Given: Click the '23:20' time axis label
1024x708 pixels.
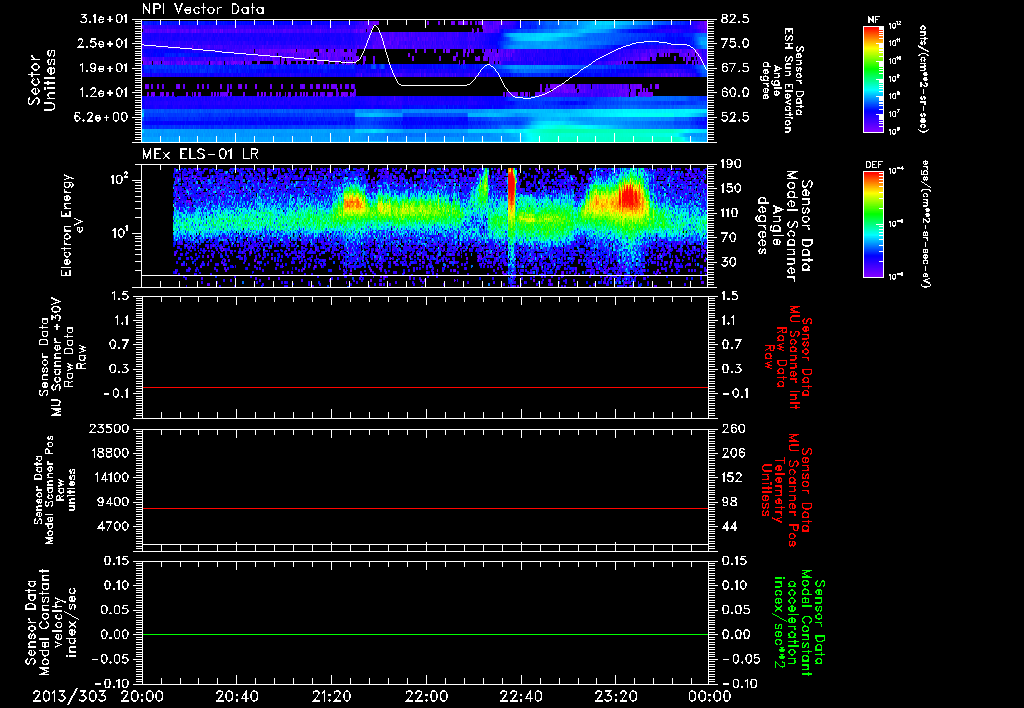Looking at the screenshot, I should pos(615,696).
